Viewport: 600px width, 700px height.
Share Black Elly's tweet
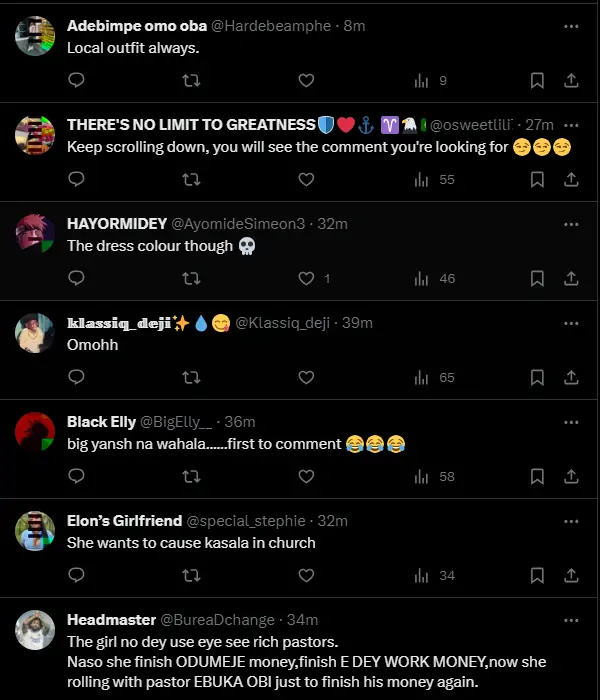(x=571, y=476)
